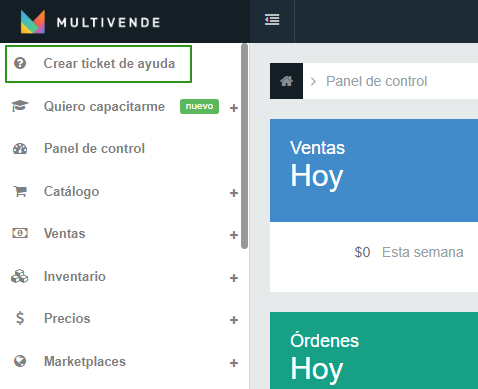This screenshot has width=478, height=389.
Task: Click the dollar sign Precios icon
Action: coord(20,318)
